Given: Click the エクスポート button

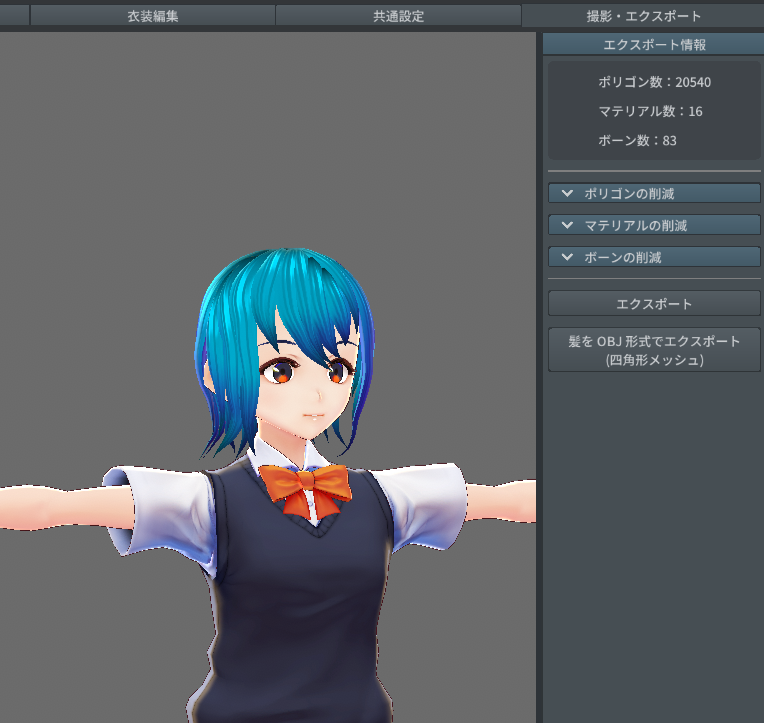Looking at the screenshot, I should (x=654, y=304).
